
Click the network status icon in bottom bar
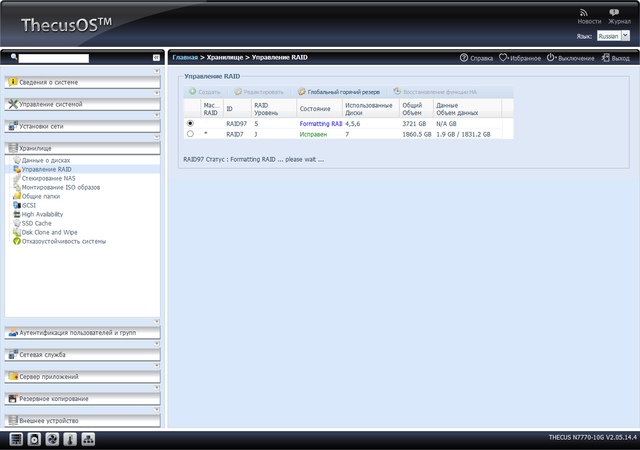pos(89,439)
